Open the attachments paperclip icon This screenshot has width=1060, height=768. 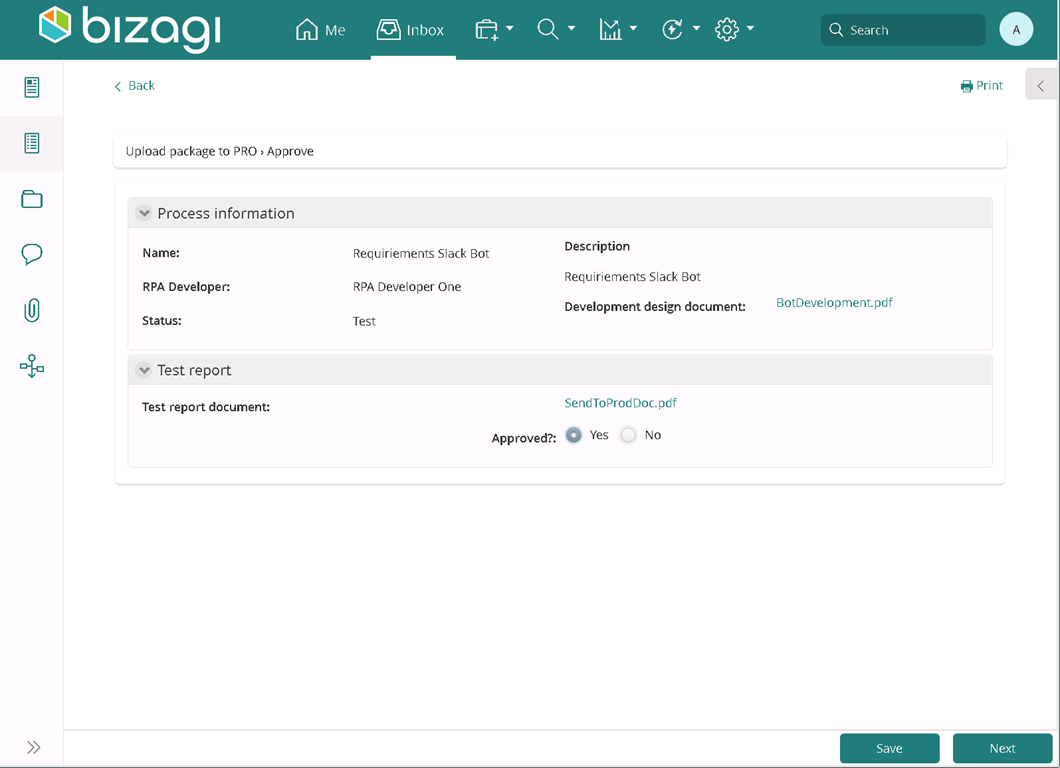(32, 310)
